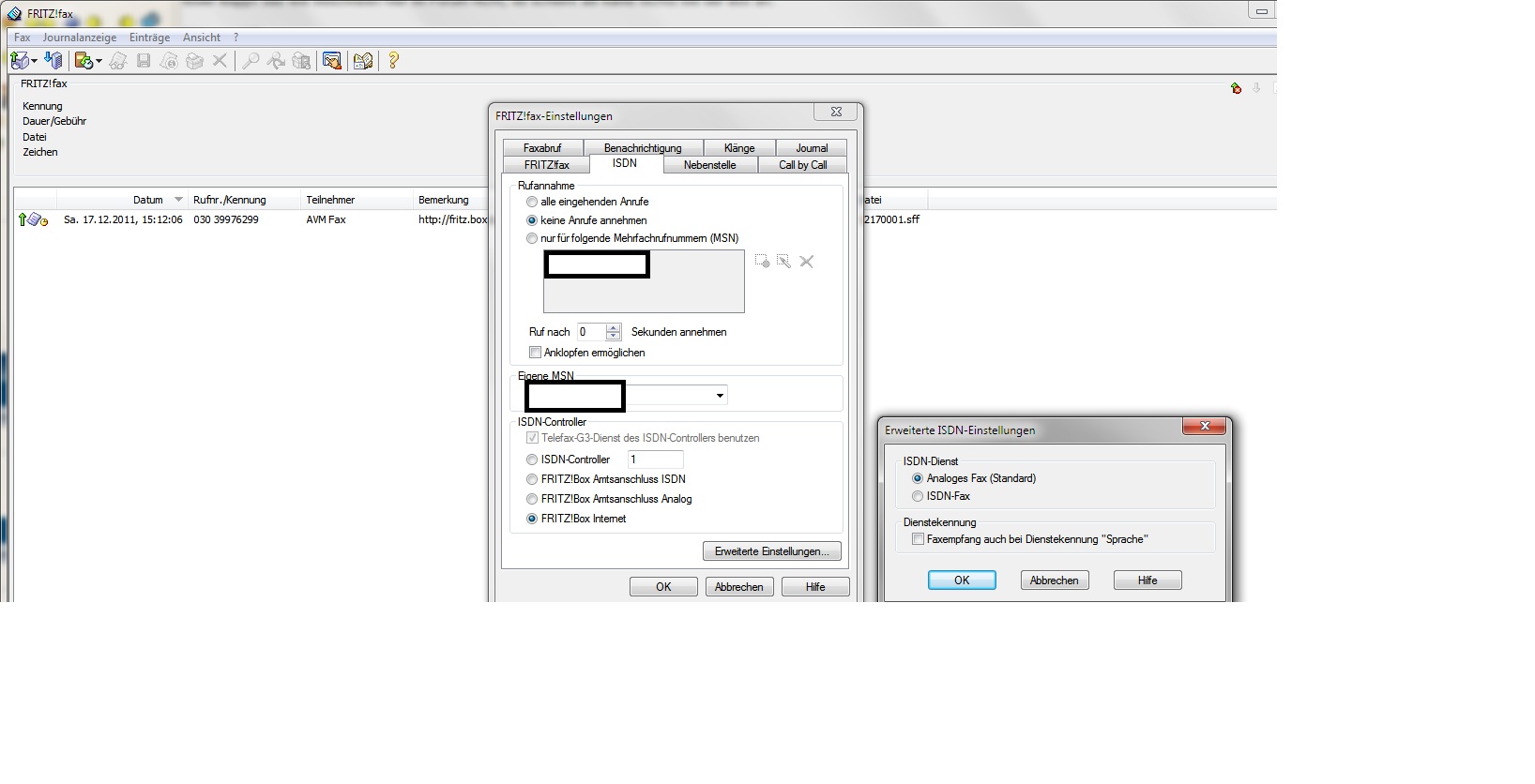
Task: Select 'ISDN-Controller' radio button
Action: (x=532, y=460)
